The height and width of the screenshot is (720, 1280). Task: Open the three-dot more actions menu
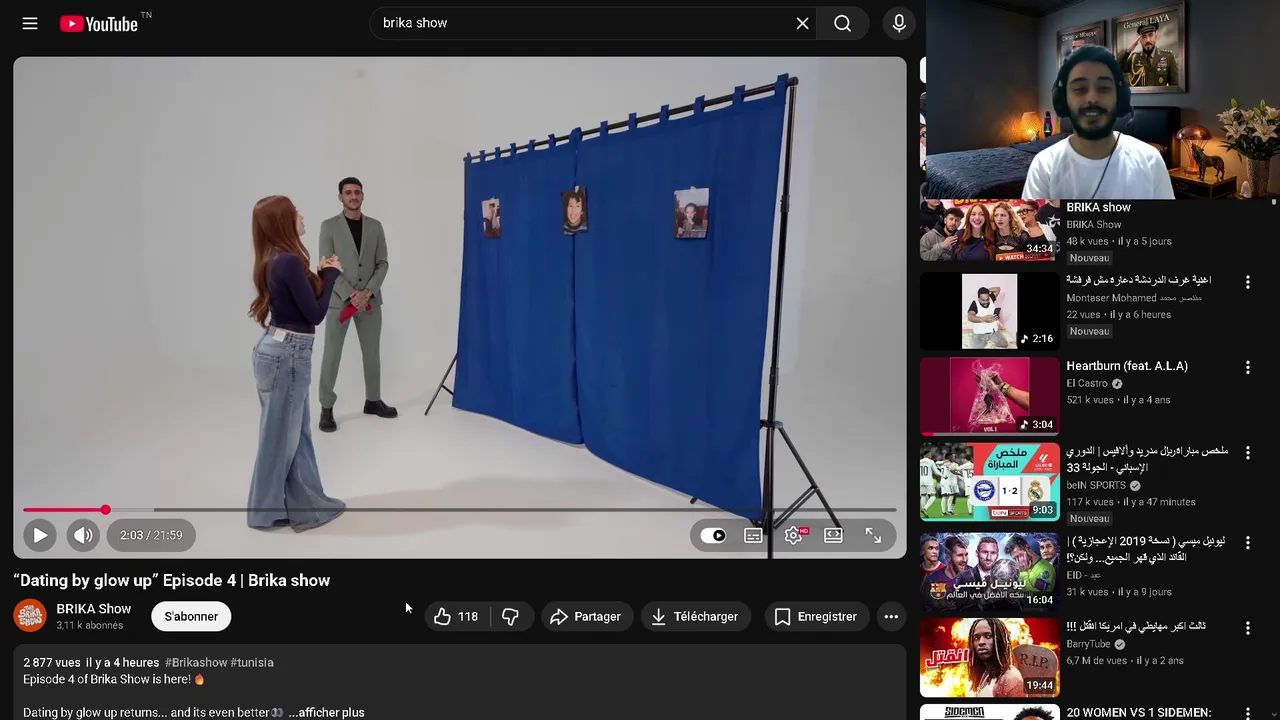pyautogui.click(x=891, y=616)
